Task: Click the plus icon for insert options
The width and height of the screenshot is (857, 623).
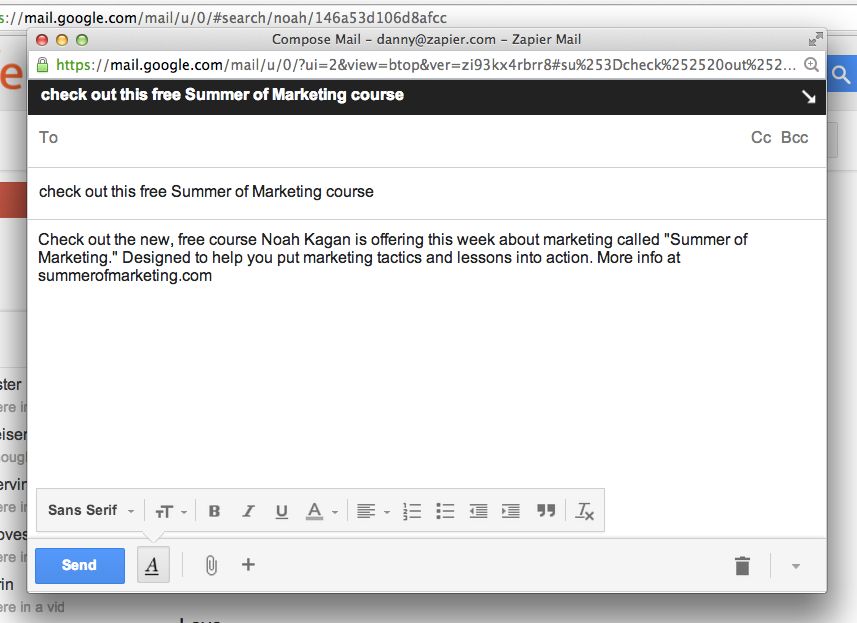Action: pos(248,565)
